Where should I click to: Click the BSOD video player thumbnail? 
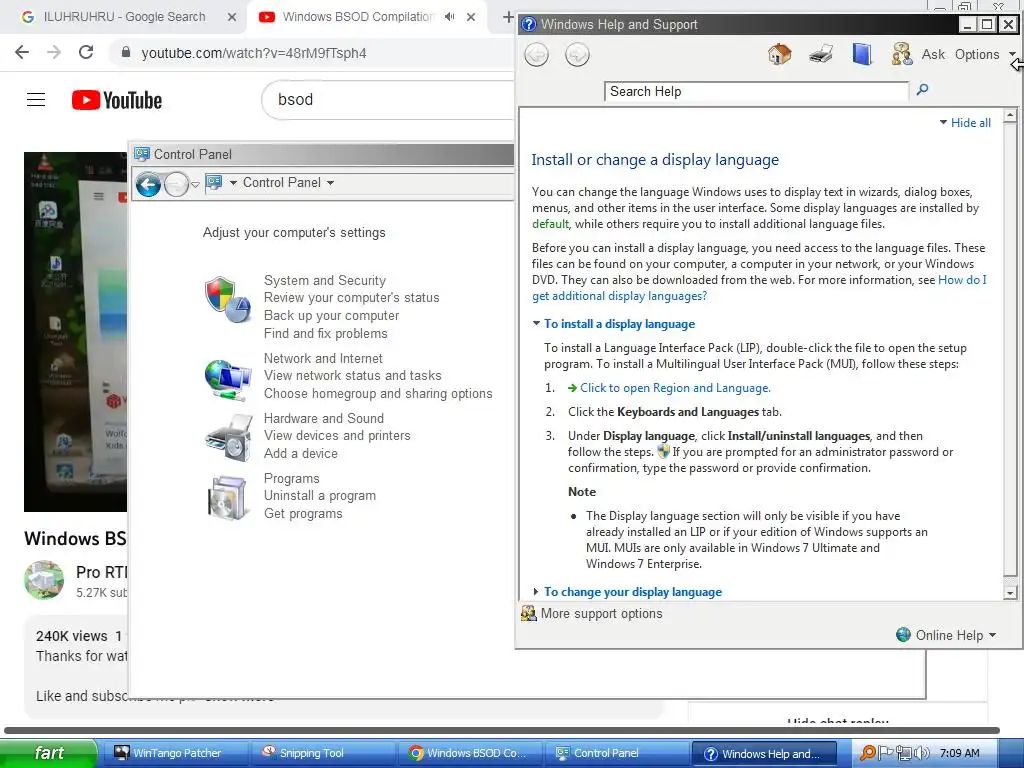76,332
